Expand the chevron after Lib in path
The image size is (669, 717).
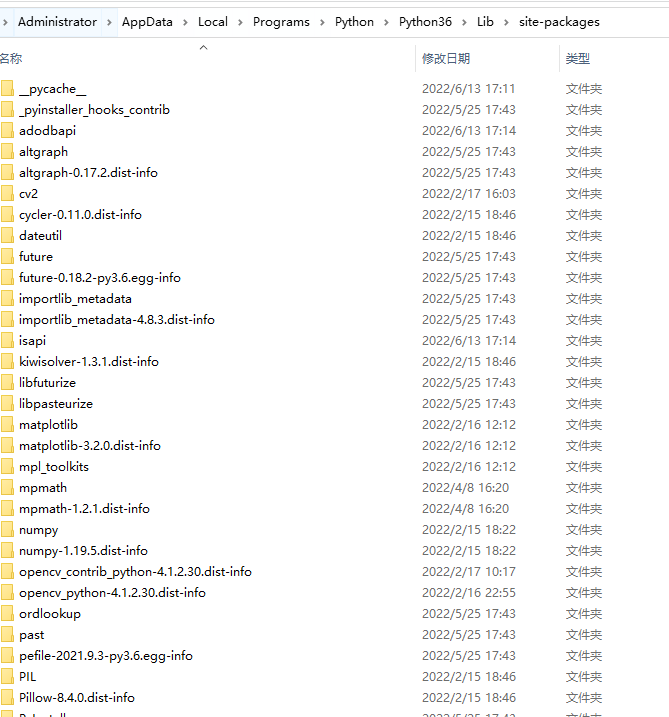coord(506,22)
